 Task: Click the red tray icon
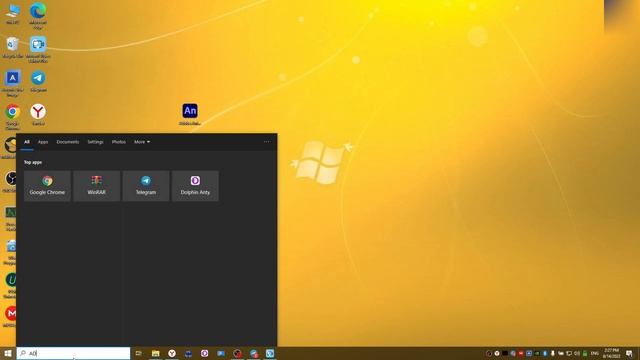click(521, 353)
